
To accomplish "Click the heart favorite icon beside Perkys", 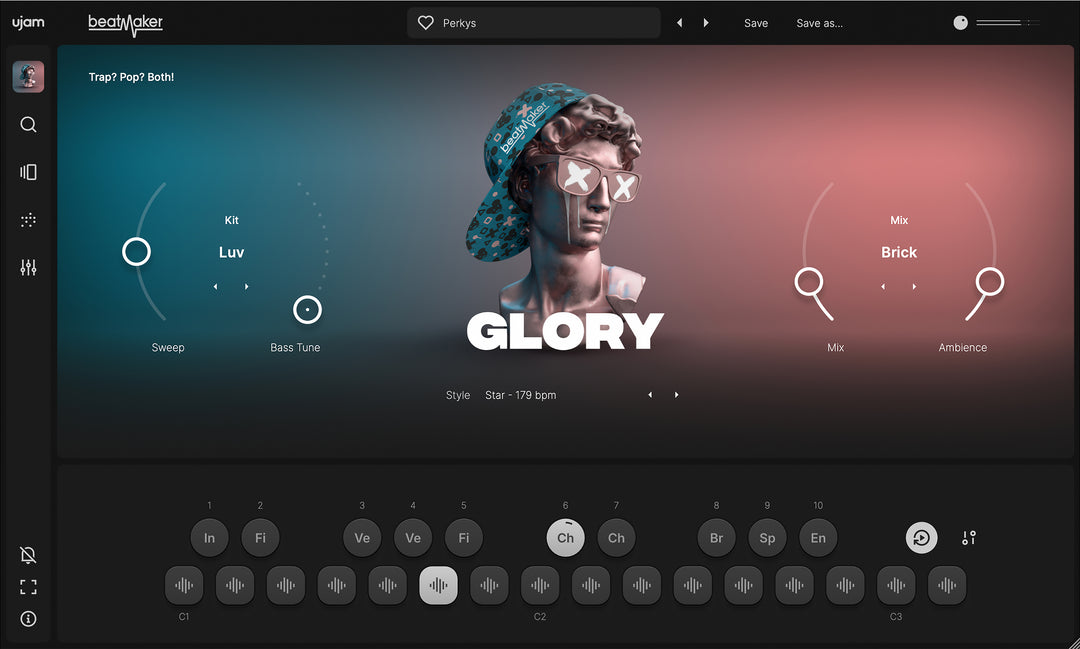I will (426, 23).
